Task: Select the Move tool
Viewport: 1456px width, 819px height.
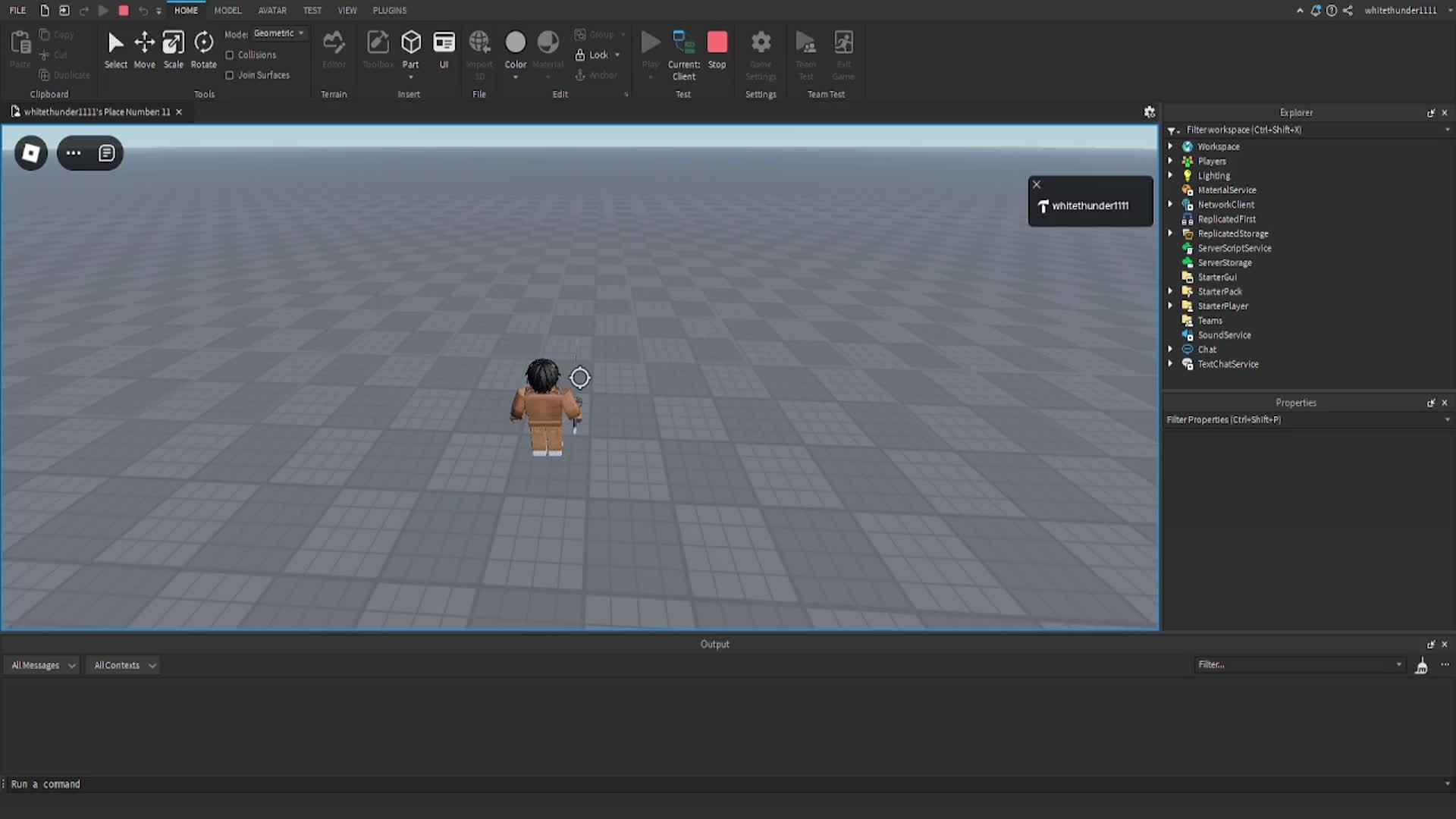Action: pyautogui.click(x=144, y=49)
